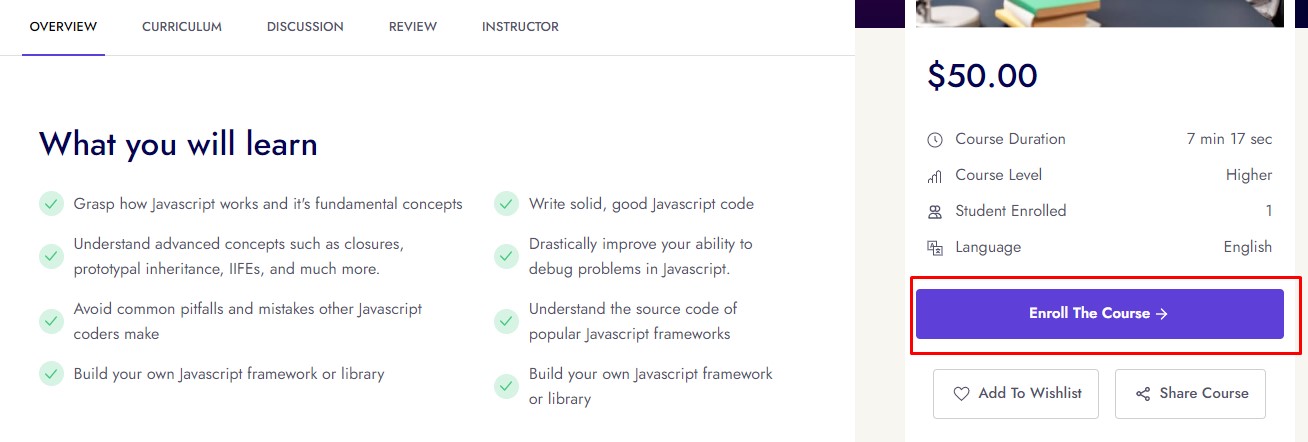Image resolution: width=1308 pixels, height=442 pixels.
Task: Click the Share Course button
Action: pyautogui.click(x=1190, y=394)
